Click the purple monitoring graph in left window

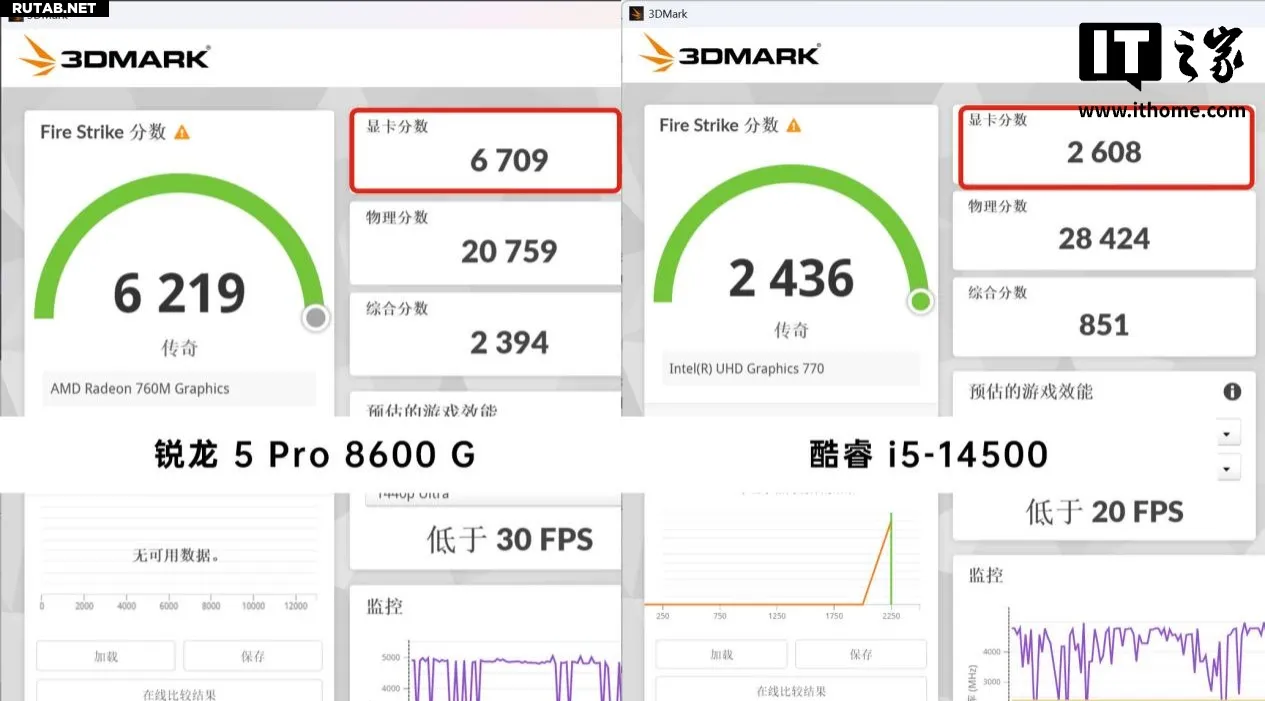click(x=515, y=678)
